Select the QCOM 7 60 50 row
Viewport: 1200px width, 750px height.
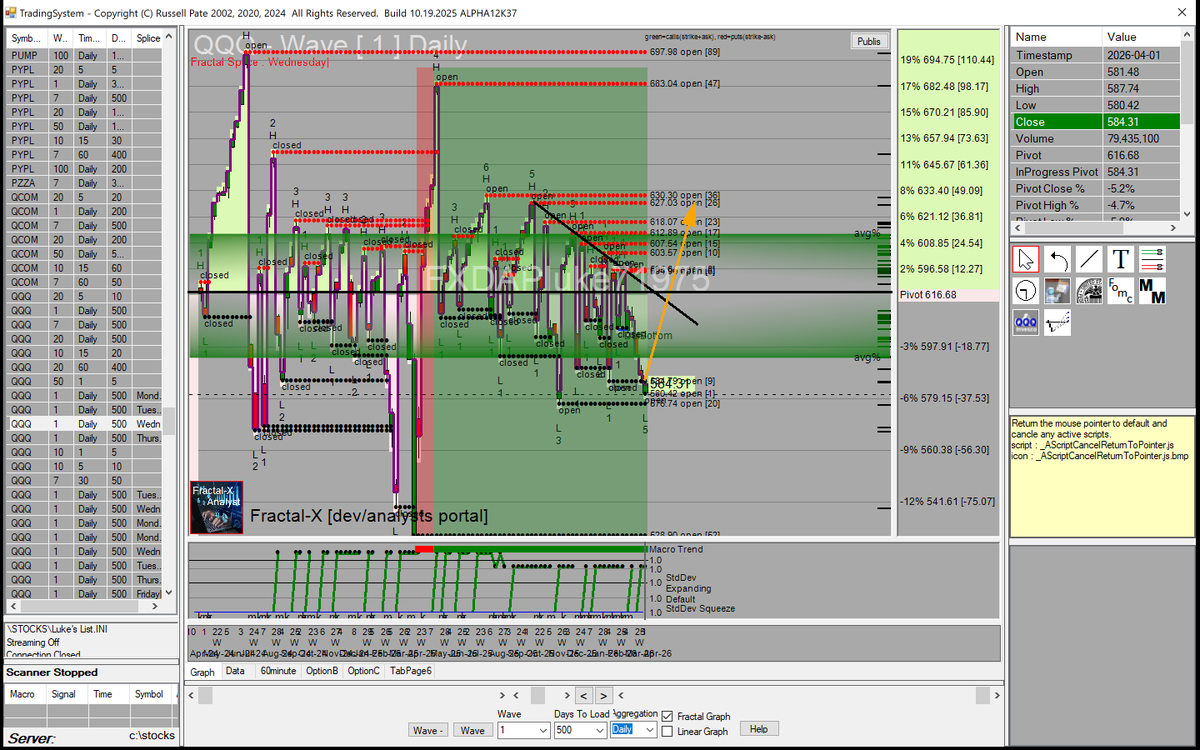tap(86, 283)
